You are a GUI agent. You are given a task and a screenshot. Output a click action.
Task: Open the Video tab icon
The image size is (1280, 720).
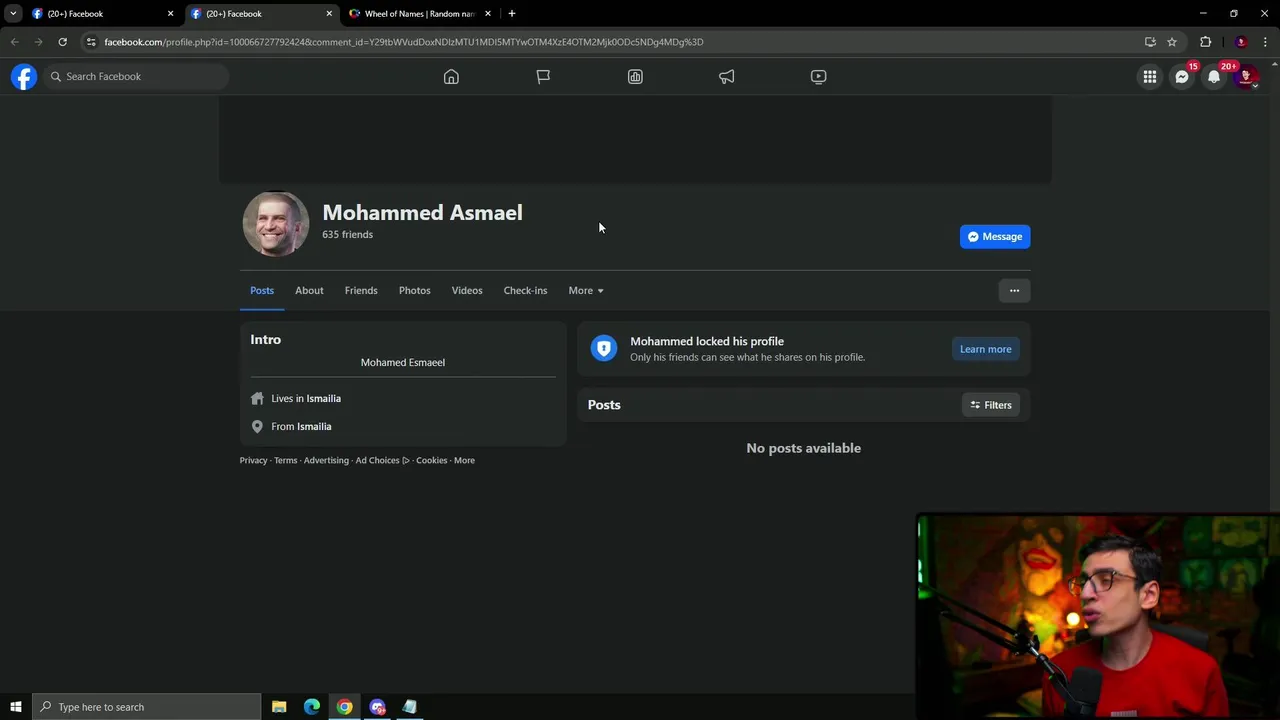[x=818, y=76]
